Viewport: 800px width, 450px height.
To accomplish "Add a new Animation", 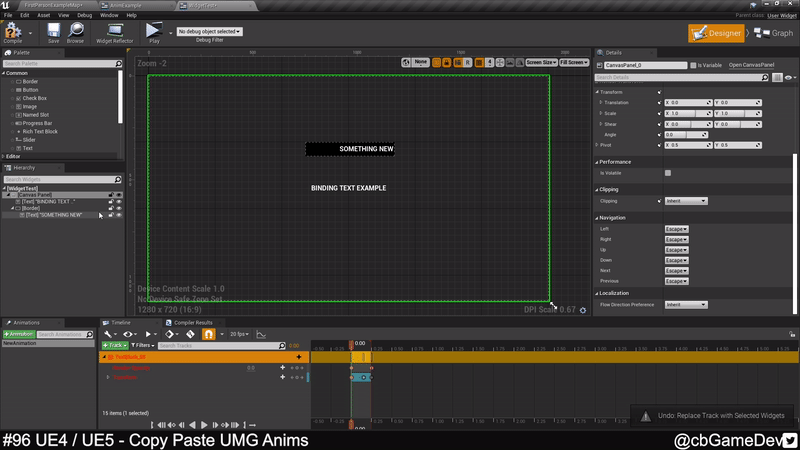I will click(18, 334).
